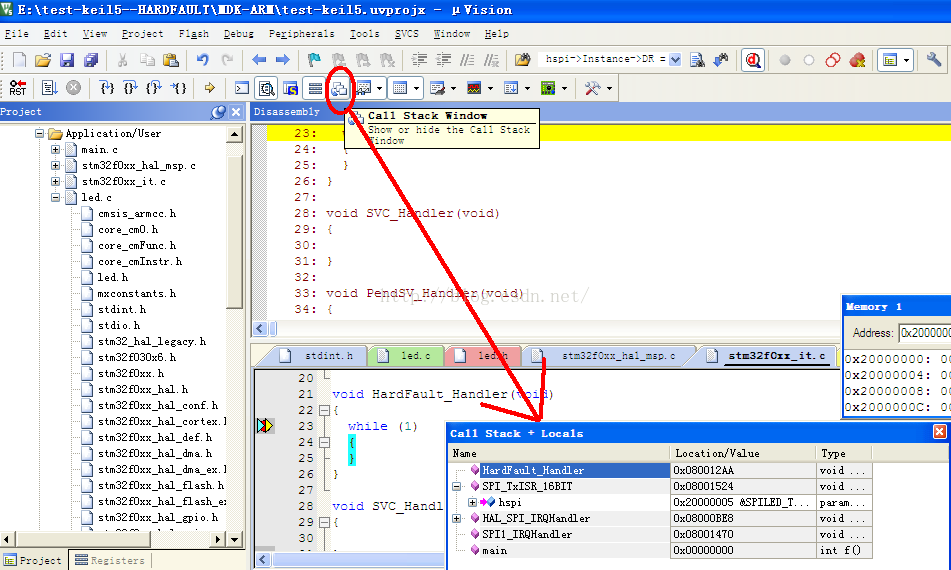
Task: Open the SVCS menu
Action: coord(406,34)
